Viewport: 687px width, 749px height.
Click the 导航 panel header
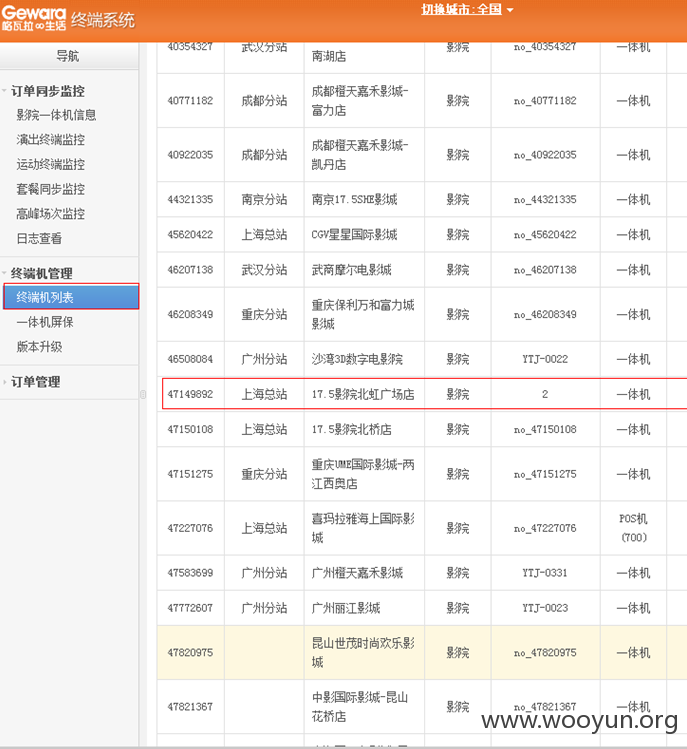pos(69,56)
